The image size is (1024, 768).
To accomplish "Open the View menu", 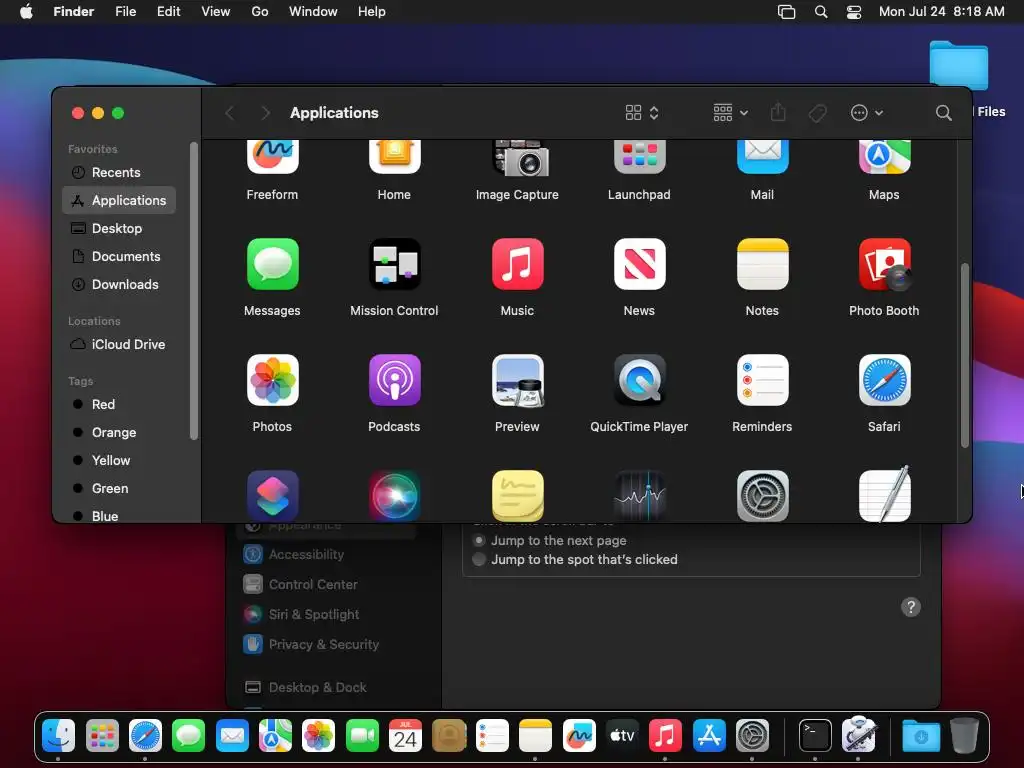I will 216,12.
